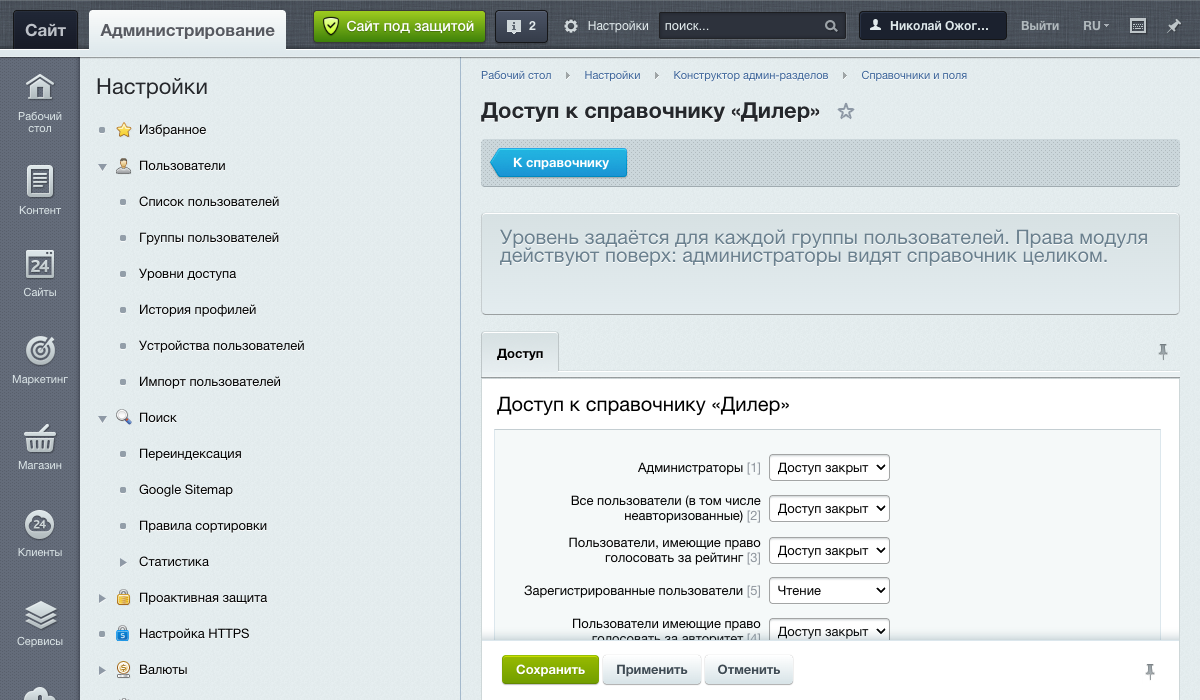
Task: Open dropdown for голосовать за авторитет group
Action: pos(829,632)
